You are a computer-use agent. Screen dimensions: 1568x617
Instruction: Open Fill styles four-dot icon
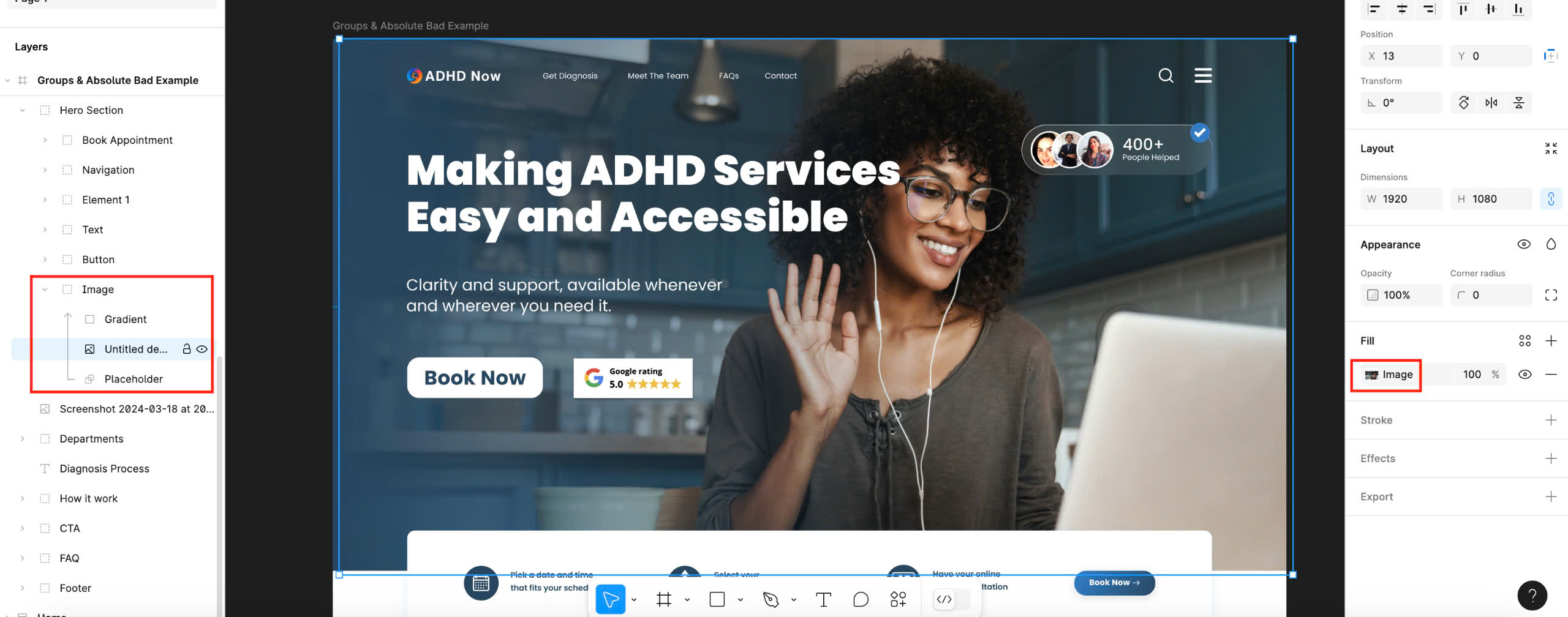[1525, 341]
